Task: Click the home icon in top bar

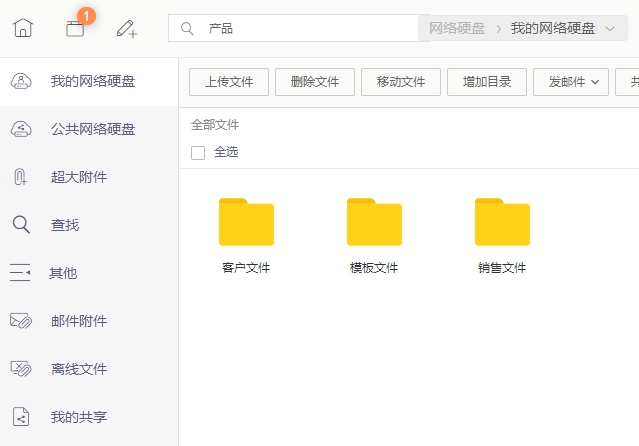Action: (x=23, y=28)
